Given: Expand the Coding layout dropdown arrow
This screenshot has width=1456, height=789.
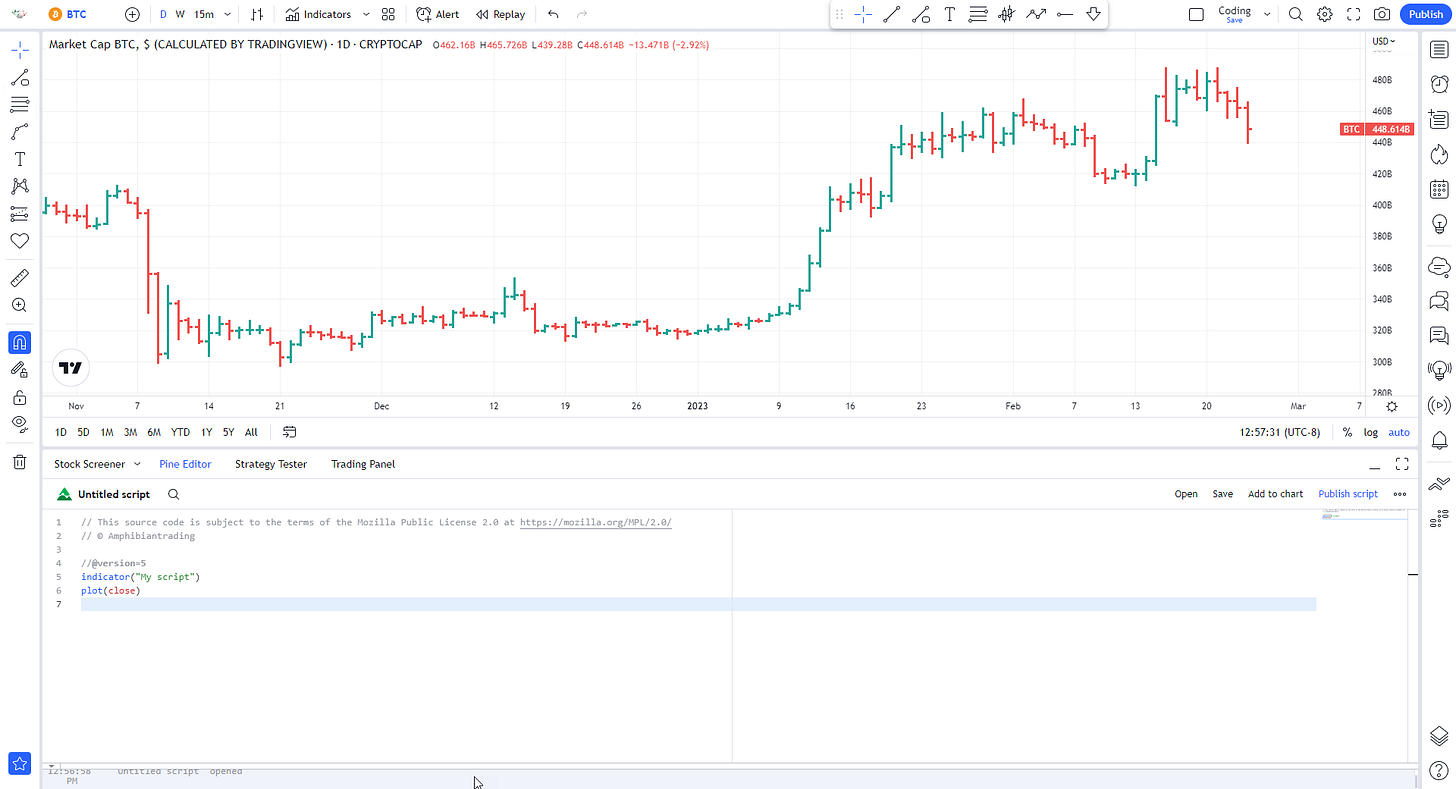Looking at the screenshot, I should [x=1267, y=14].
